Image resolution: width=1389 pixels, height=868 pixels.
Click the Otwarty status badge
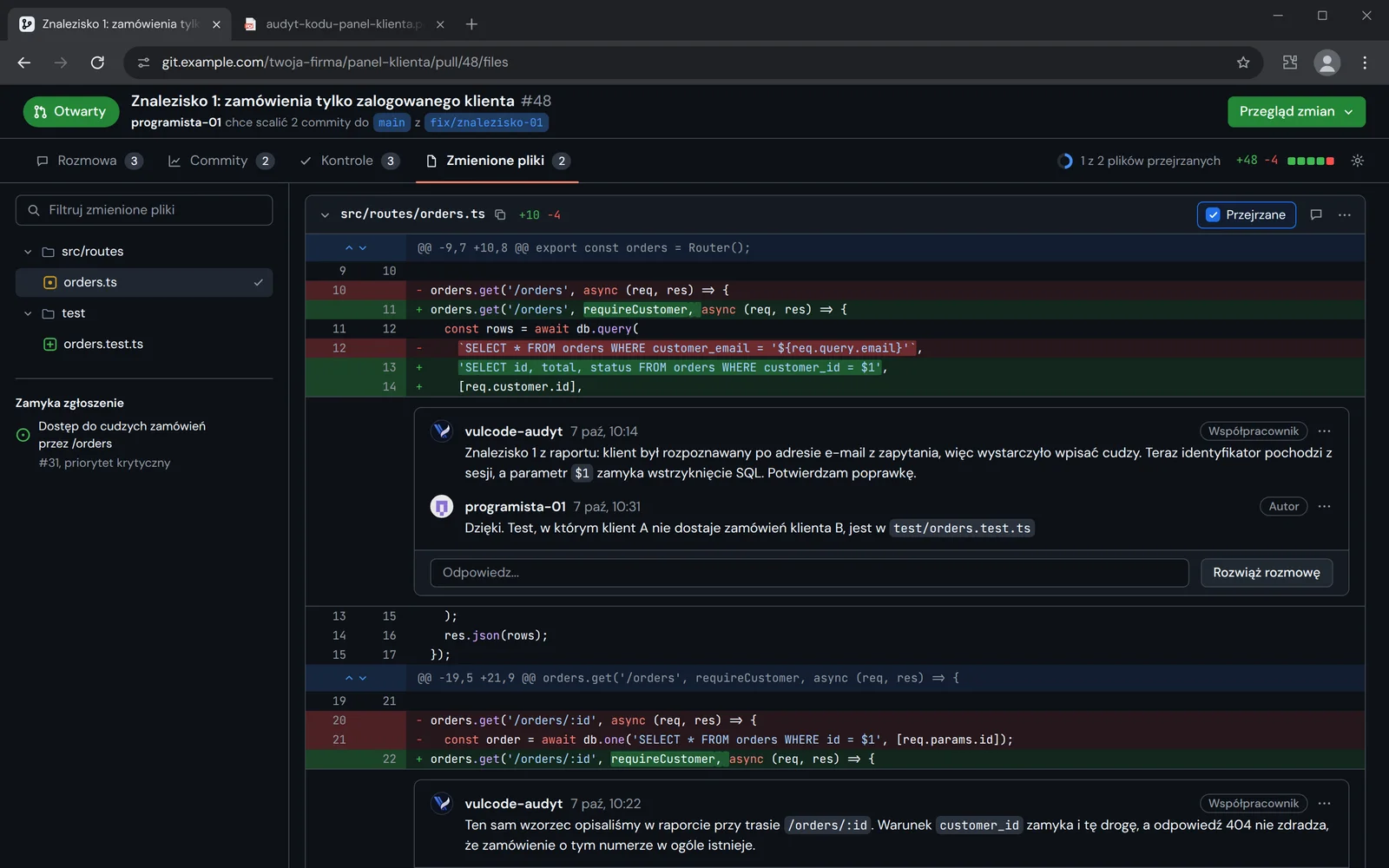pyautogui.click(x=71, y=112)
